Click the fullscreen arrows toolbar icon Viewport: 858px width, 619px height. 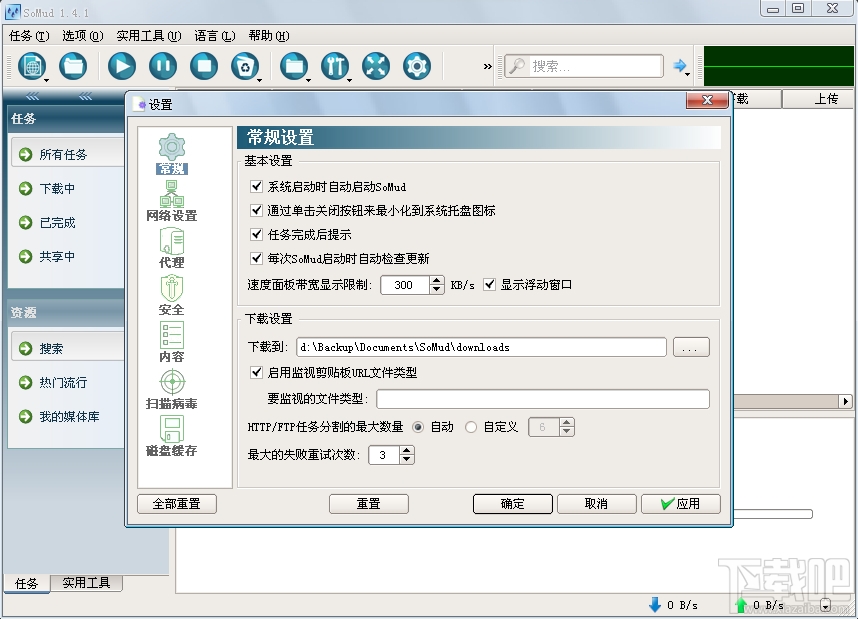click(376, 66)
